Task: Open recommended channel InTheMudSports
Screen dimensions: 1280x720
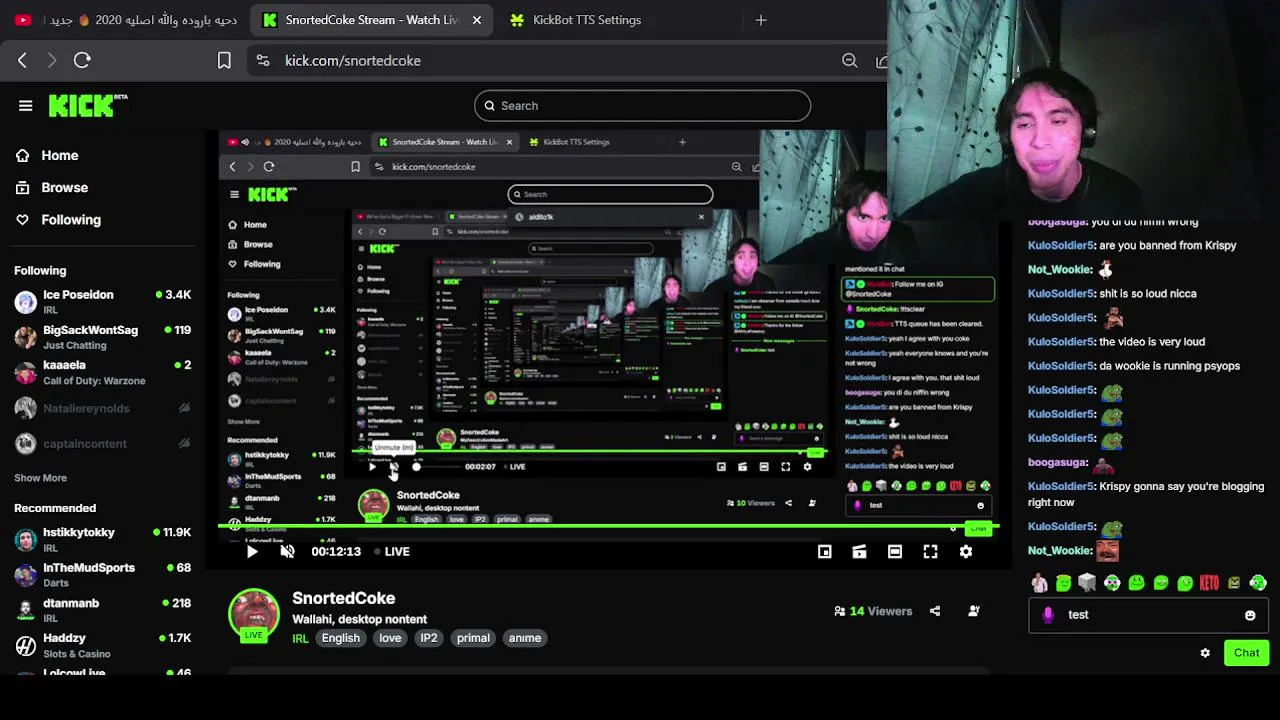Action: click(103, 574)
